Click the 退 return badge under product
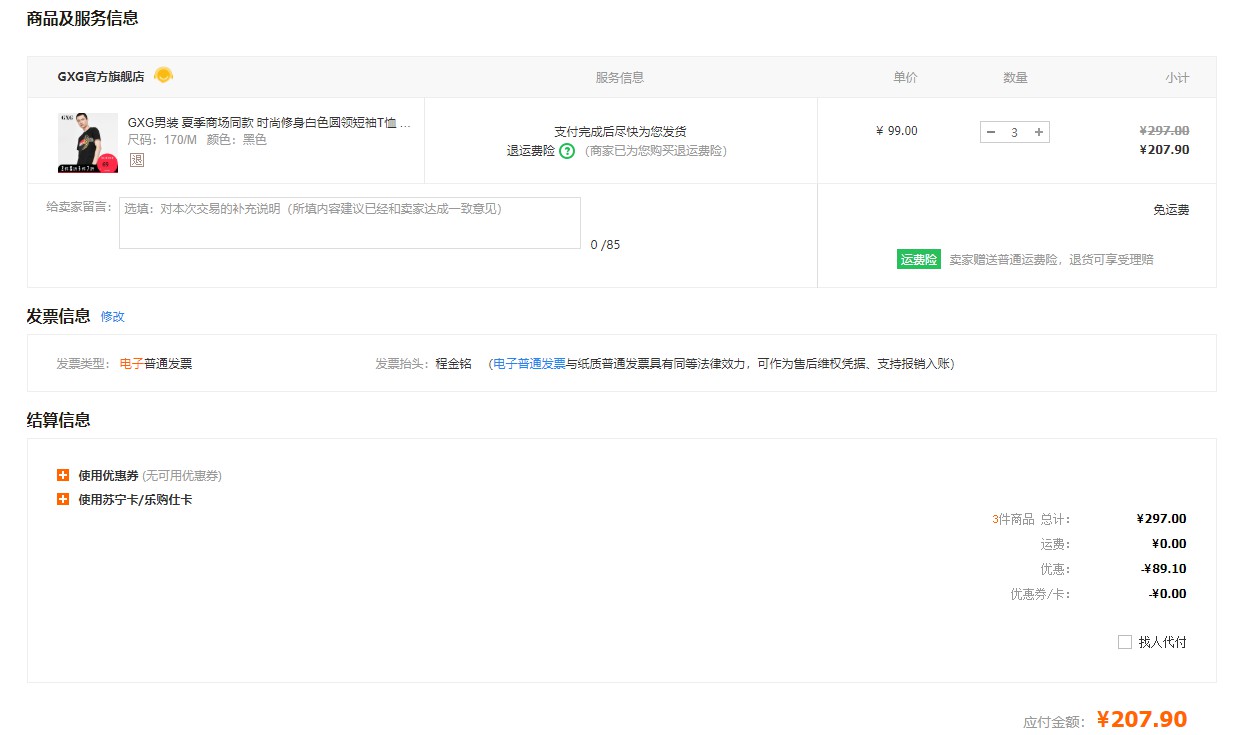This screenshot has height=735, width=1238. pyautogui.click(x=137, y=160)
